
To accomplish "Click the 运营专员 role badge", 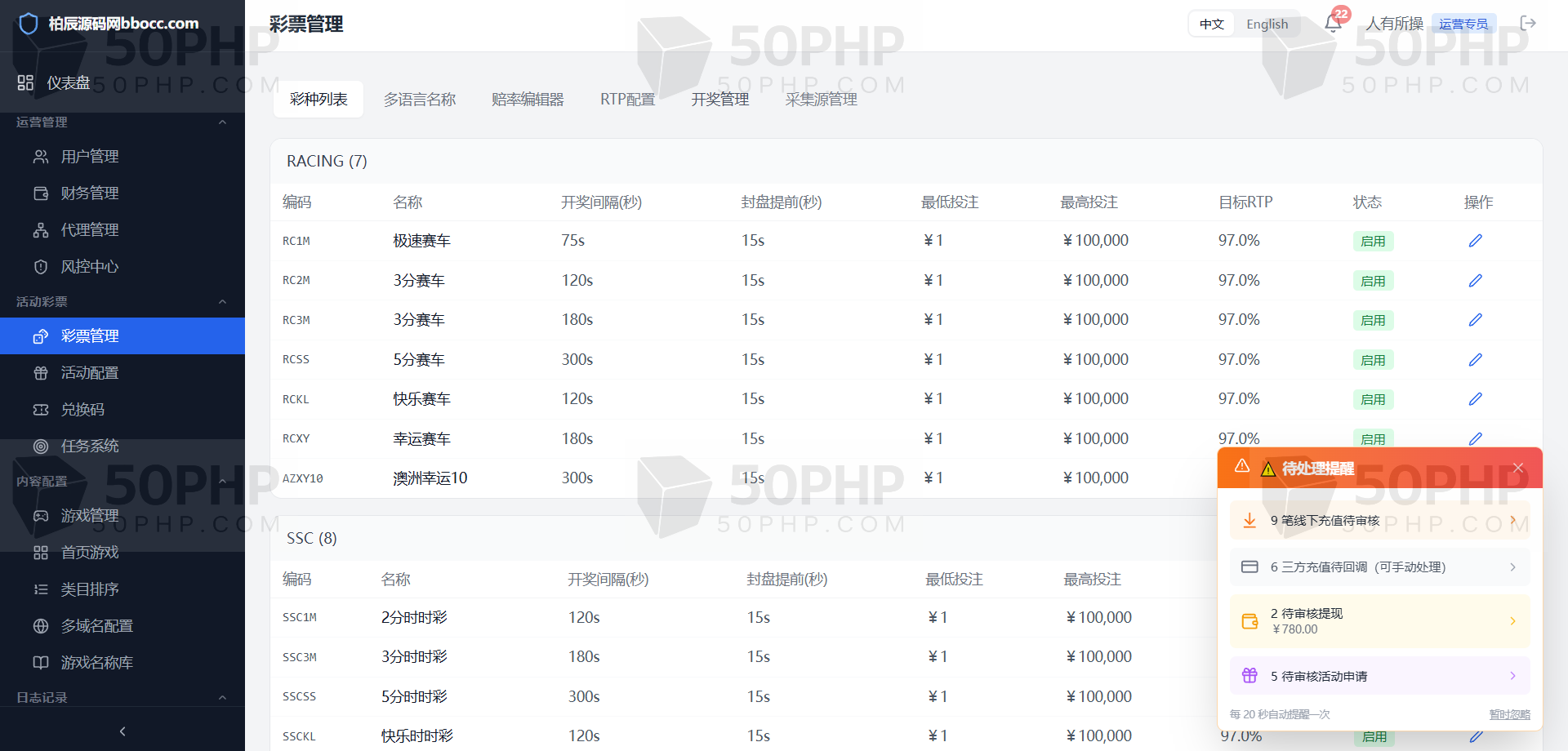I will (x=1463, y=24).
